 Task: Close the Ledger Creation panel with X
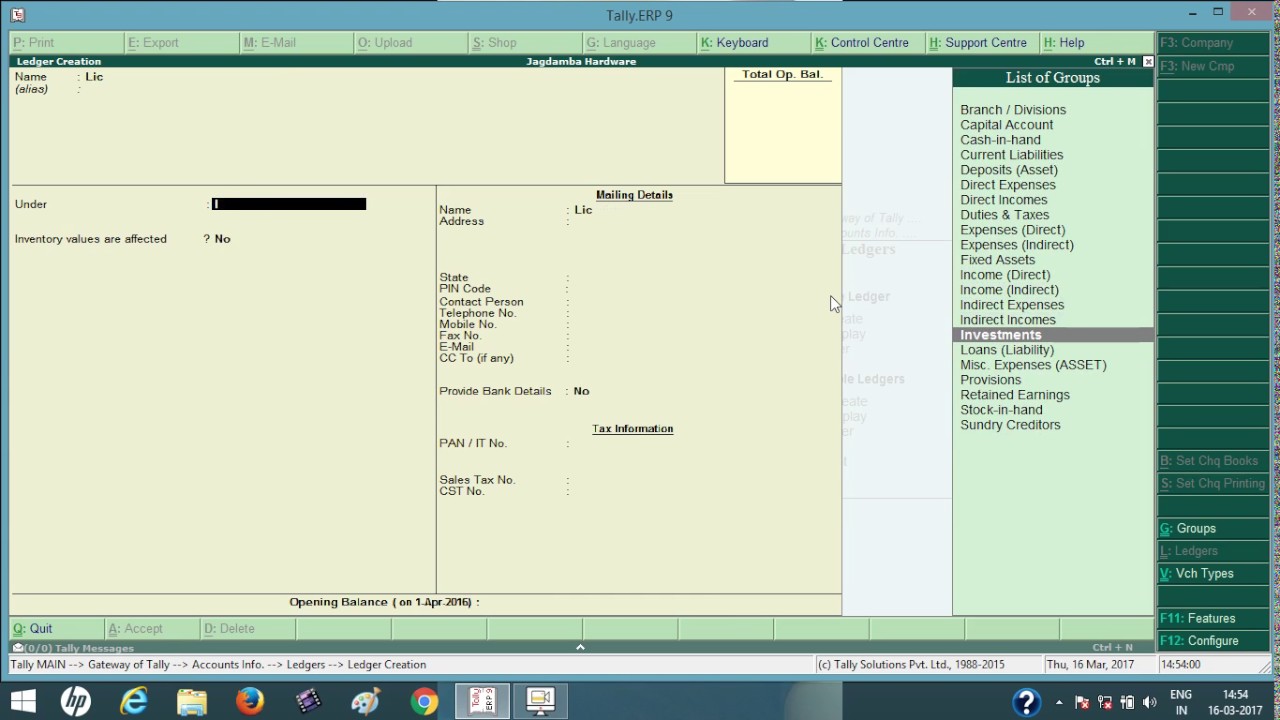coord(1148,62)
